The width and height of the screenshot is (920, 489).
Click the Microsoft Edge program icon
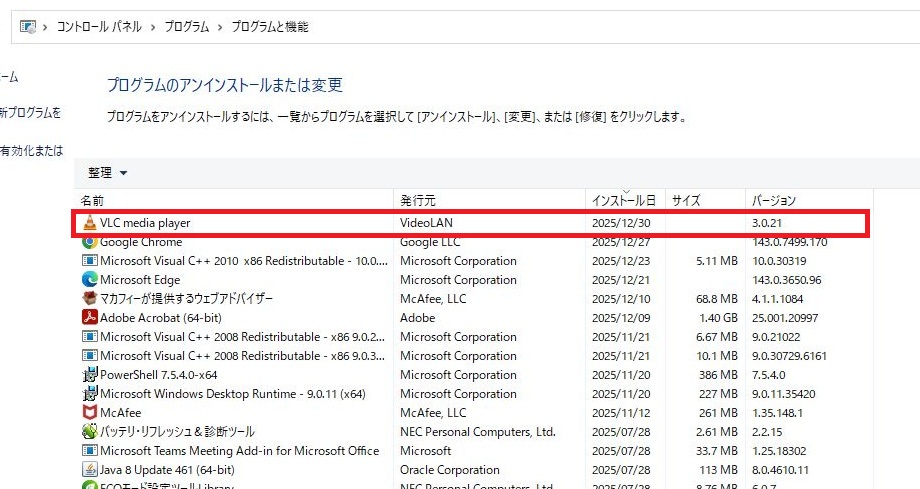[x=89, y=280]
